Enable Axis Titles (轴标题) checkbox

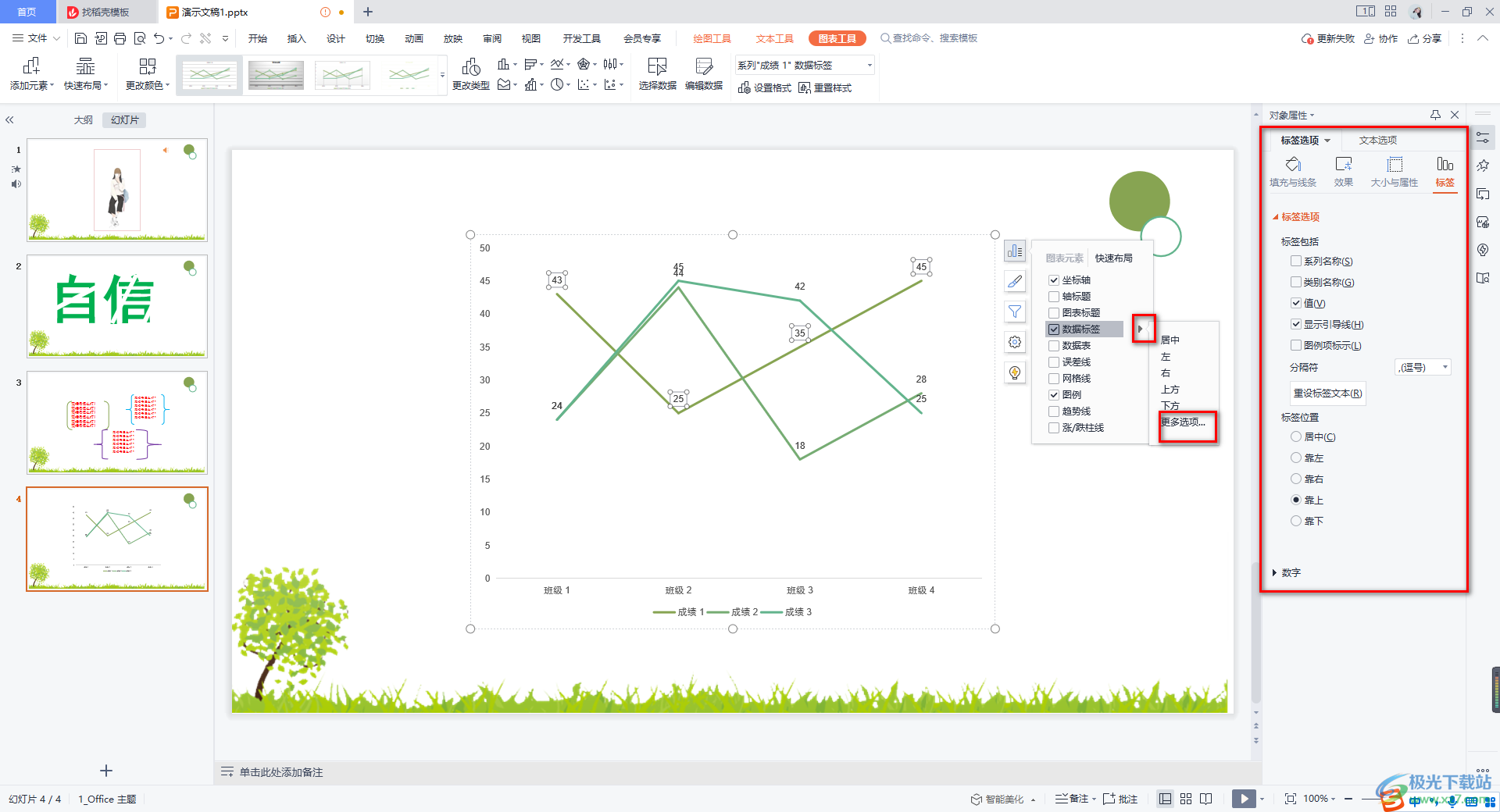point(1054,297)
